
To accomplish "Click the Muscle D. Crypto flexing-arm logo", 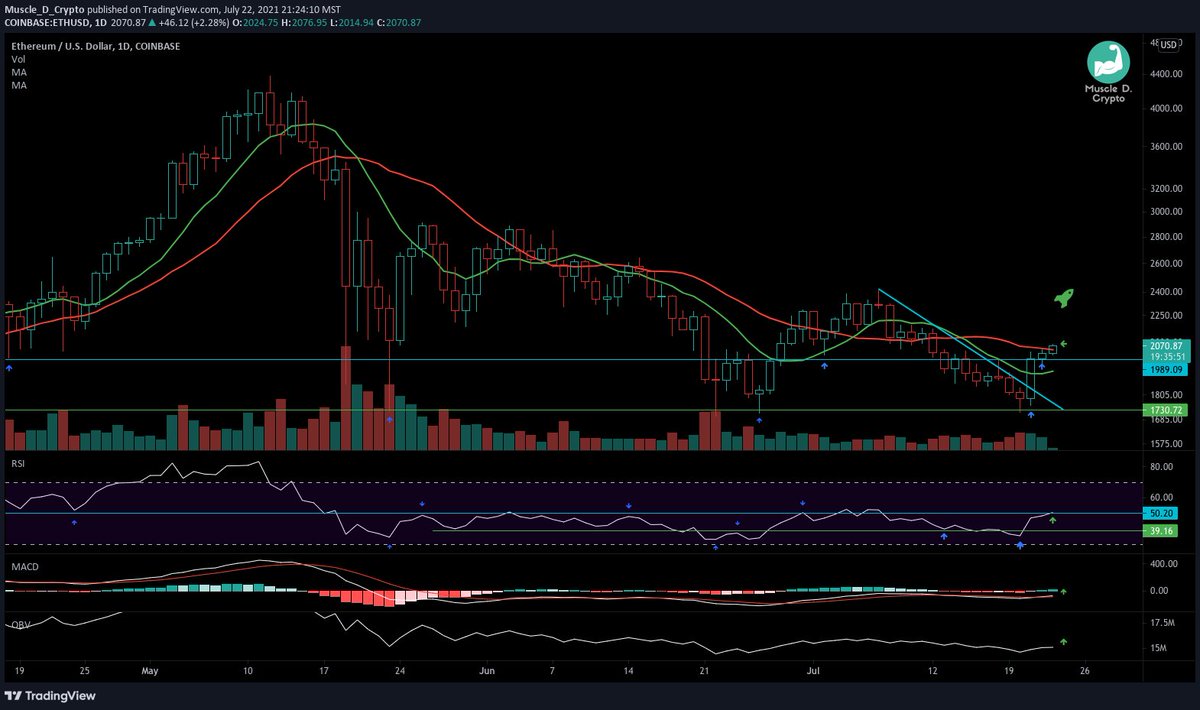I will tap(1106, 63).
